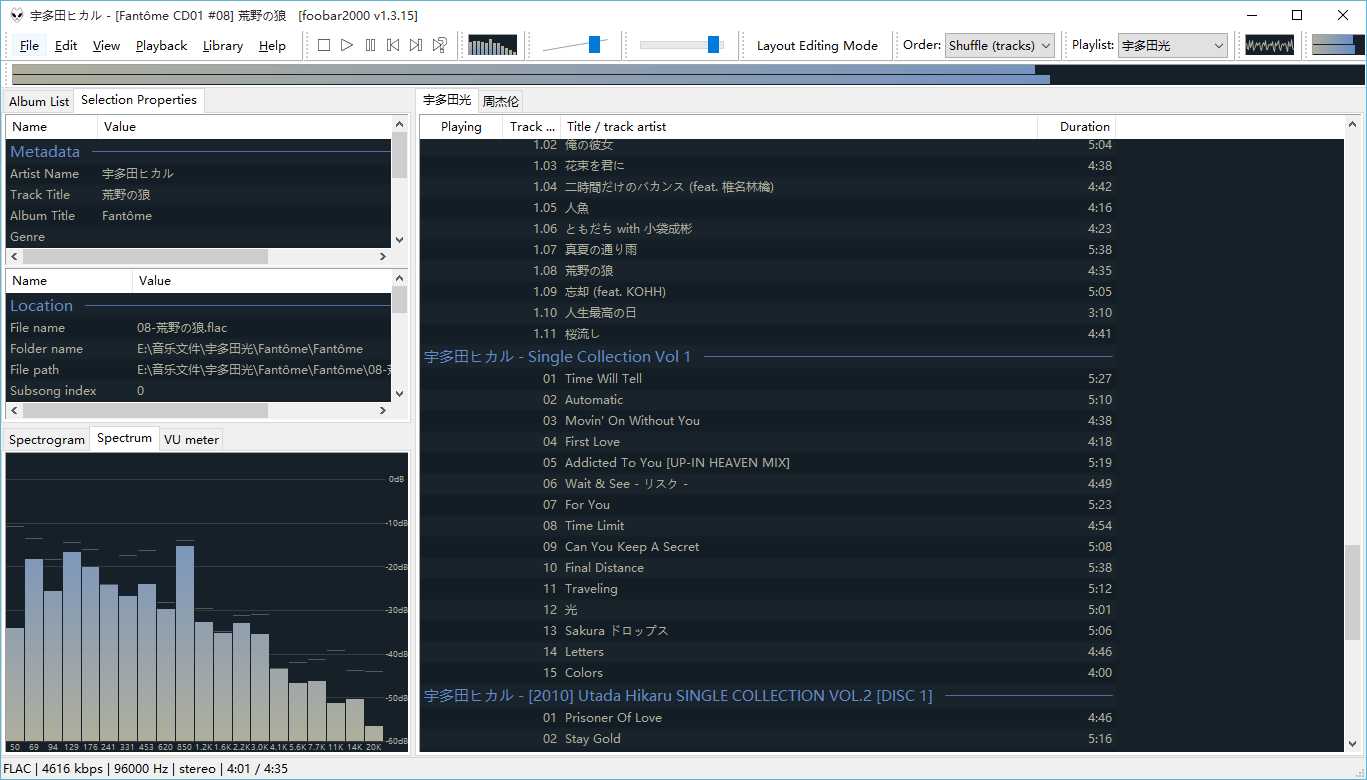Viewport: 1367px width, 780px height.
Task: Click Metadata panel Name column header
Action: coord(52,126)
